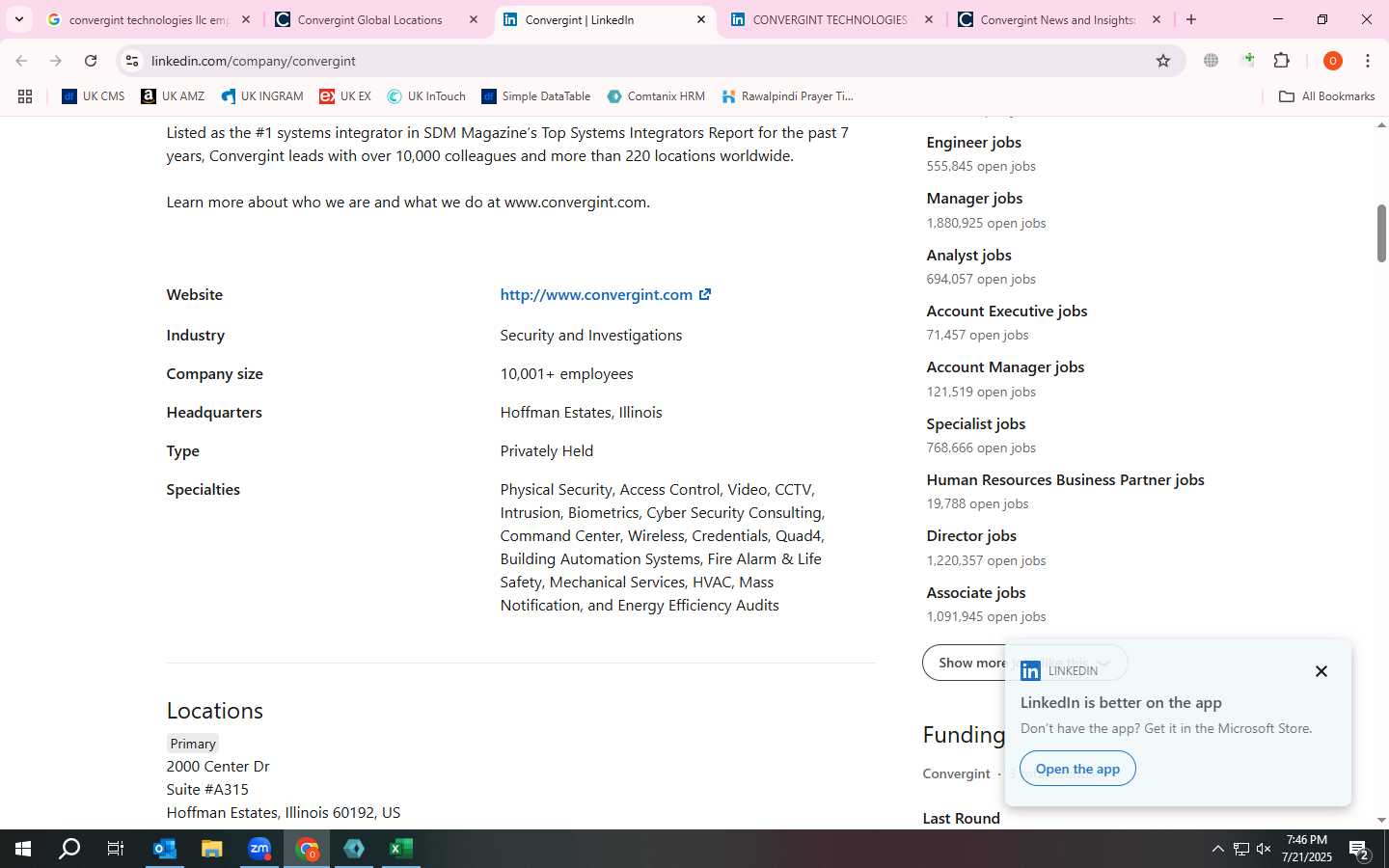Open the Chrome three-dot menu

pos(1368,61)
